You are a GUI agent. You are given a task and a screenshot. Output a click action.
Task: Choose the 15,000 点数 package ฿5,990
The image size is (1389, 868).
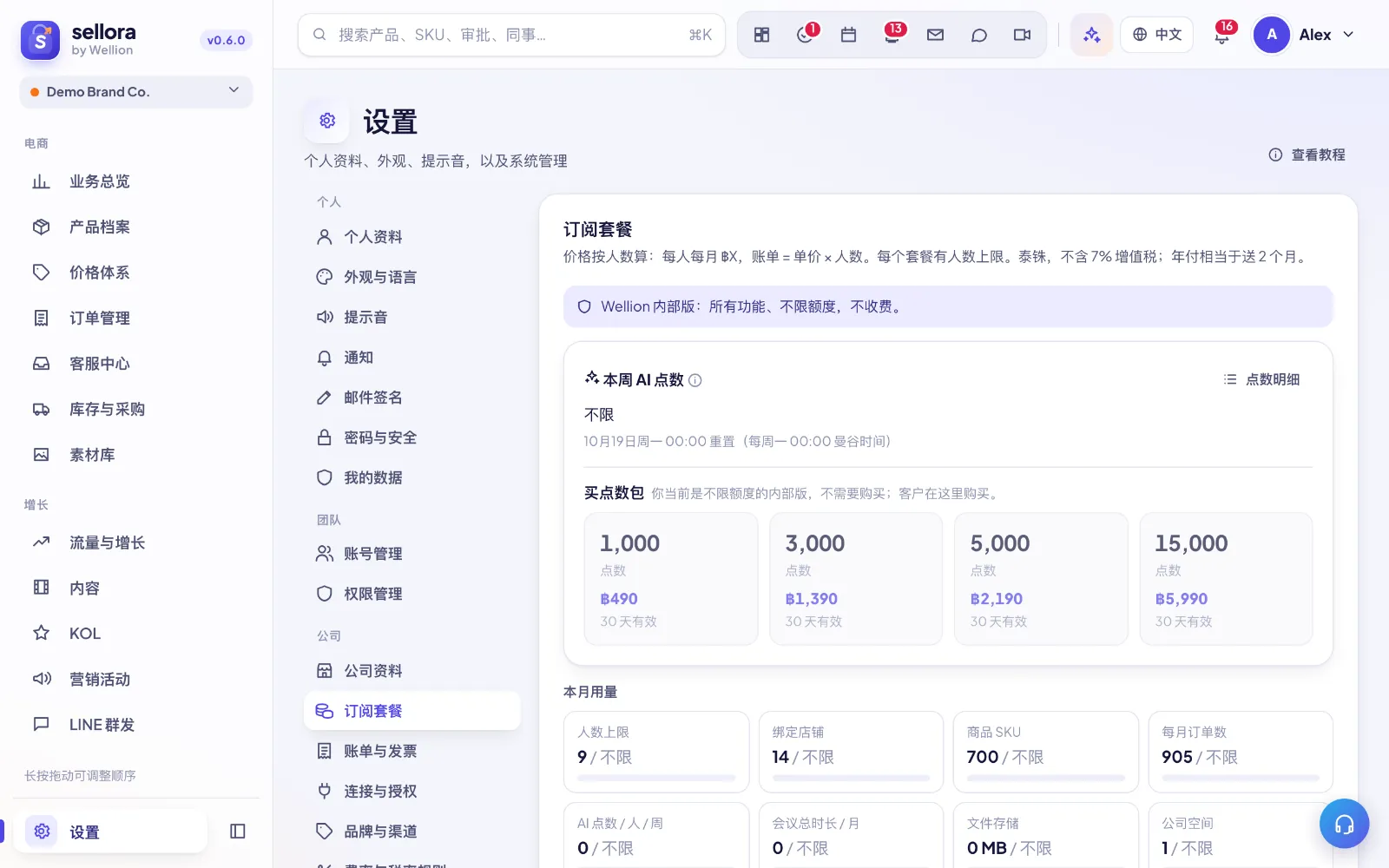pyautogui.click(x=1226, y=579)
